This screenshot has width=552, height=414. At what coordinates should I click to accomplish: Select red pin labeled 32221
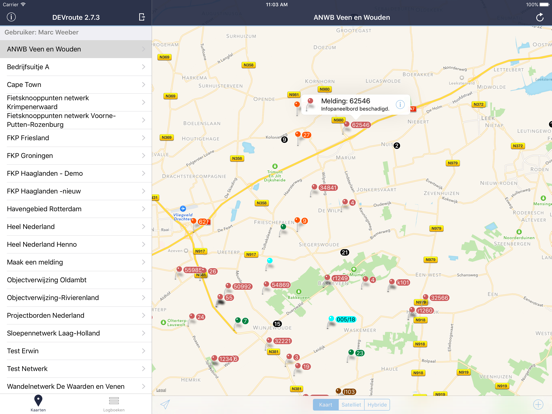(x=279, y=341)
